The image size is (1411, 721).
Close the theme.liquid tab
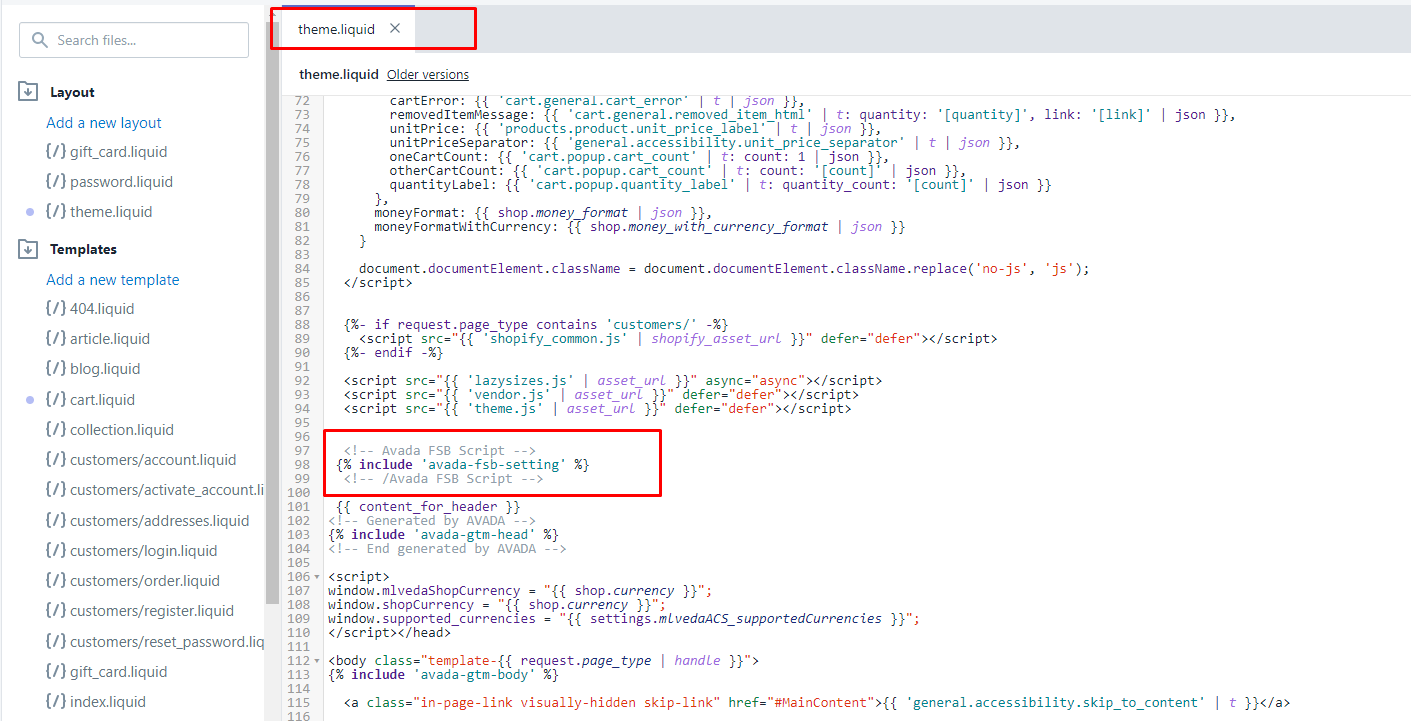pos(395,29)
